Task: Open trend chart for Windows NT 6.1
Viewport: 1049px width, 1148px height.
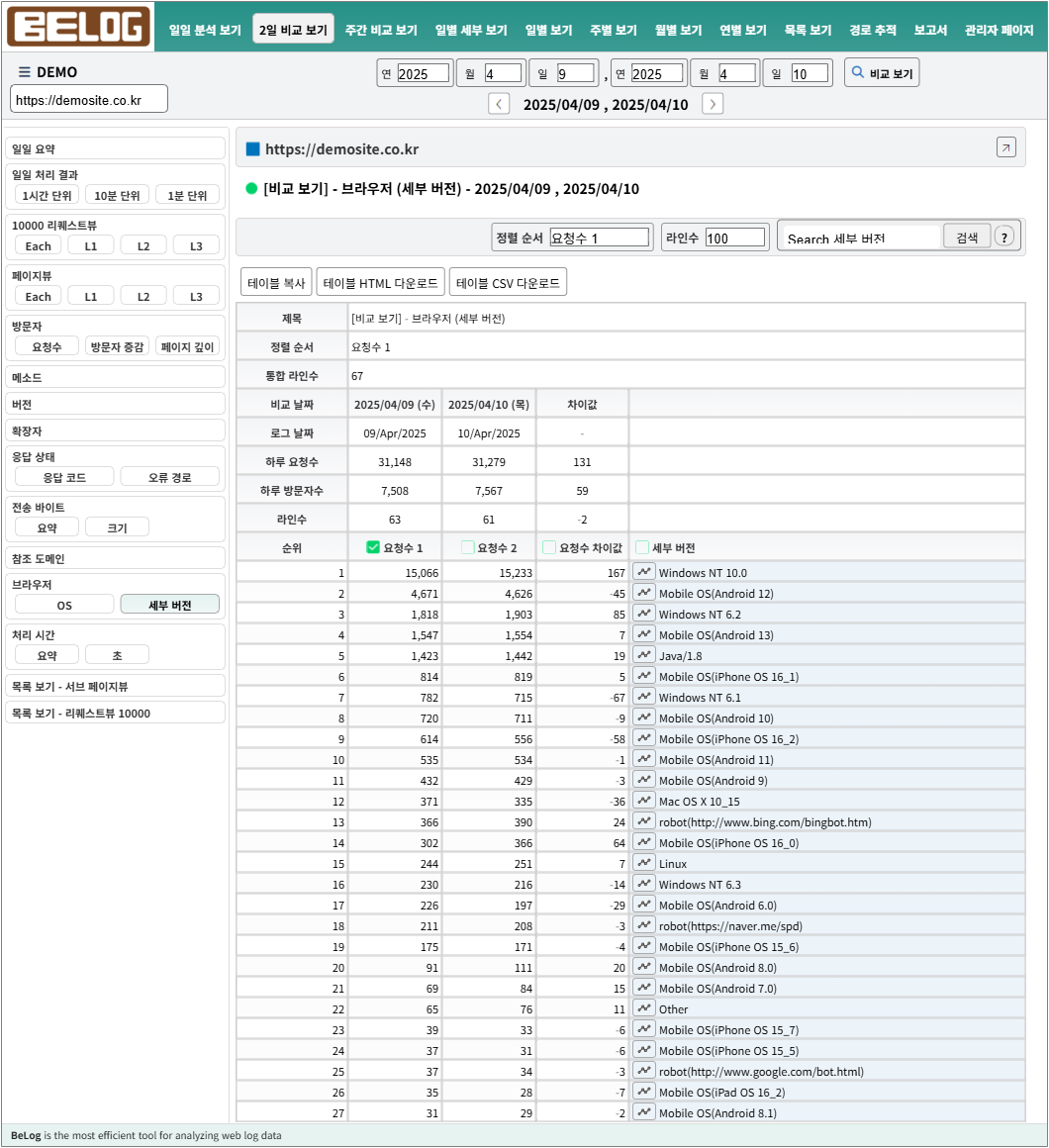Action: click(x=643, y=697)
